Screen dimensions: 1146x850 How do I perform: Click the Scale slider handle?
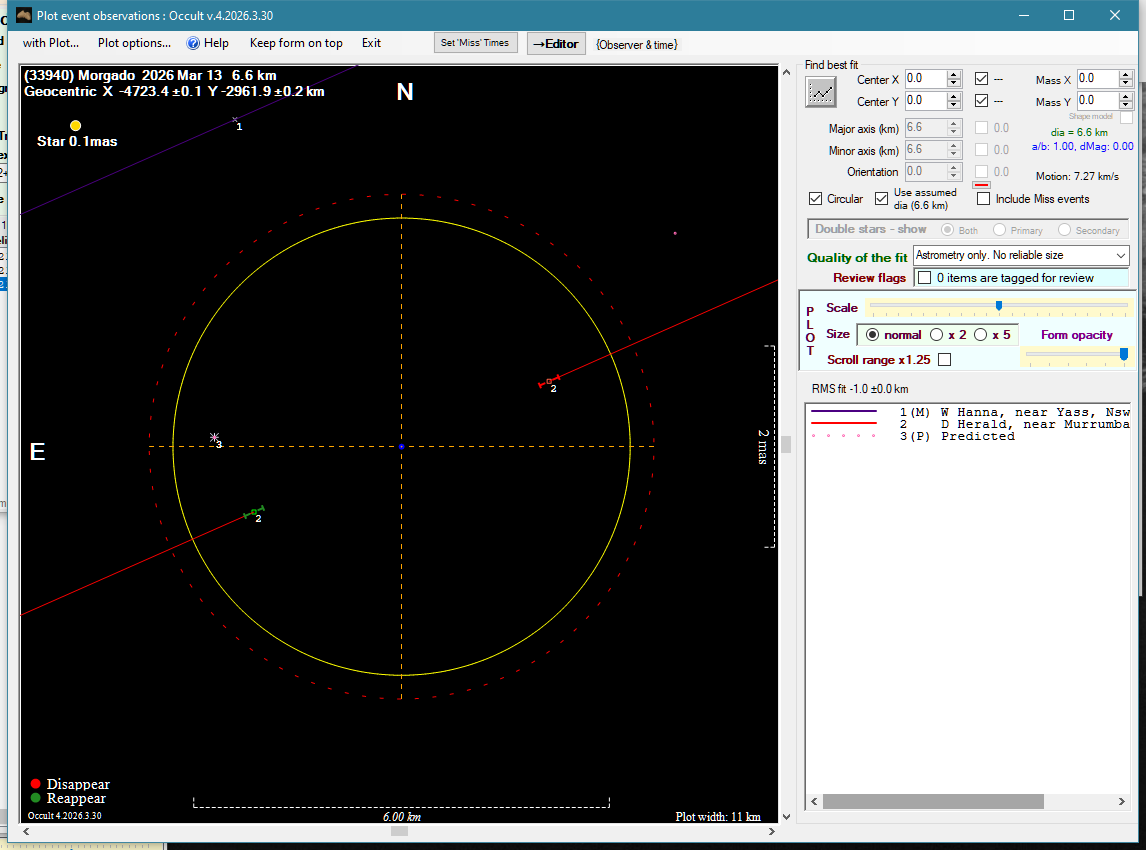[998, 306]
